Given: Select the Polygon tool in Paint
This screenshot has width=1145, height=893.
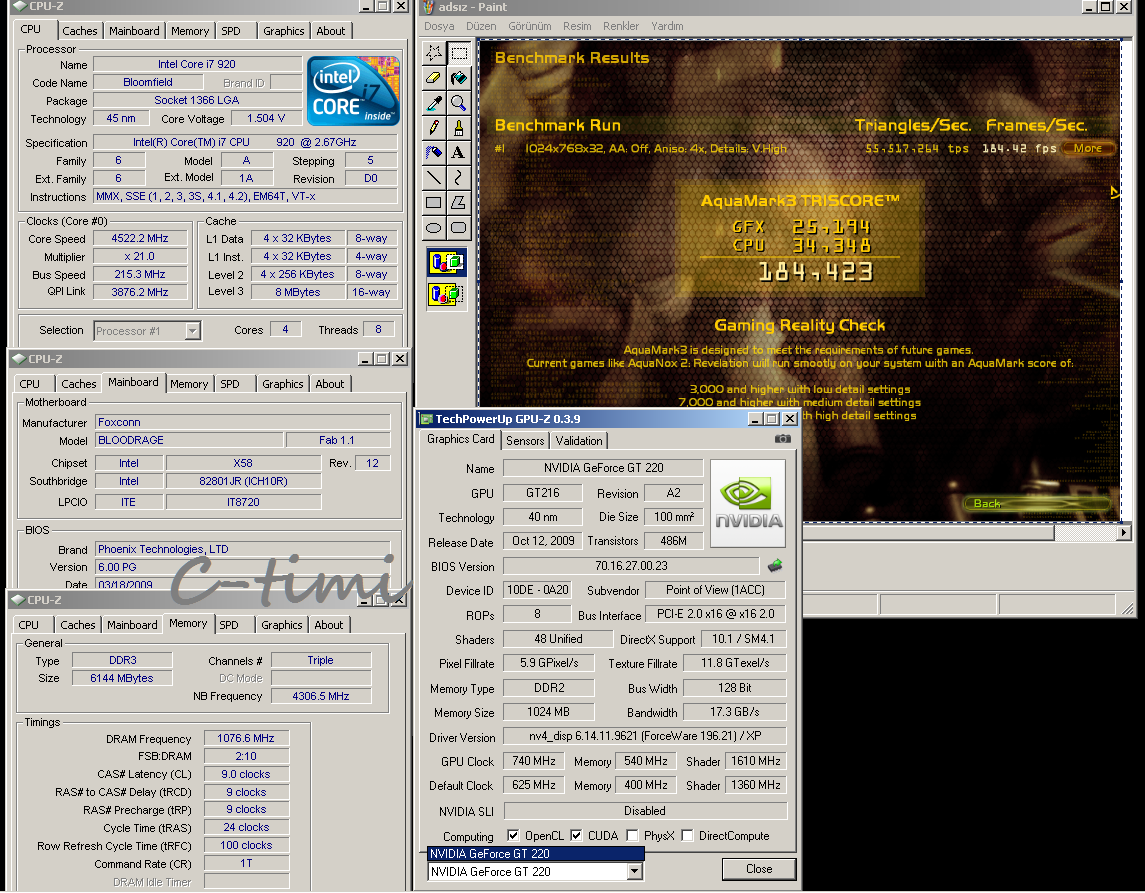Looking at the screenshot, I should point(459,202).
